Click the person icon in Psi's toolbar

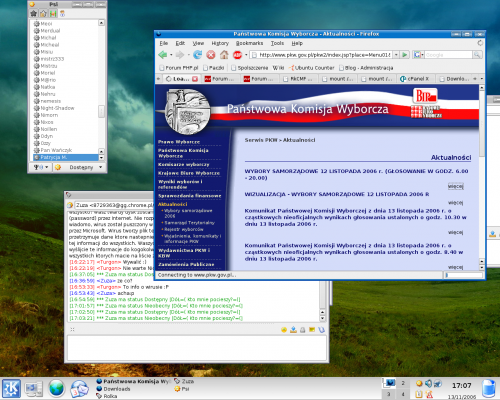click(62, 13)
